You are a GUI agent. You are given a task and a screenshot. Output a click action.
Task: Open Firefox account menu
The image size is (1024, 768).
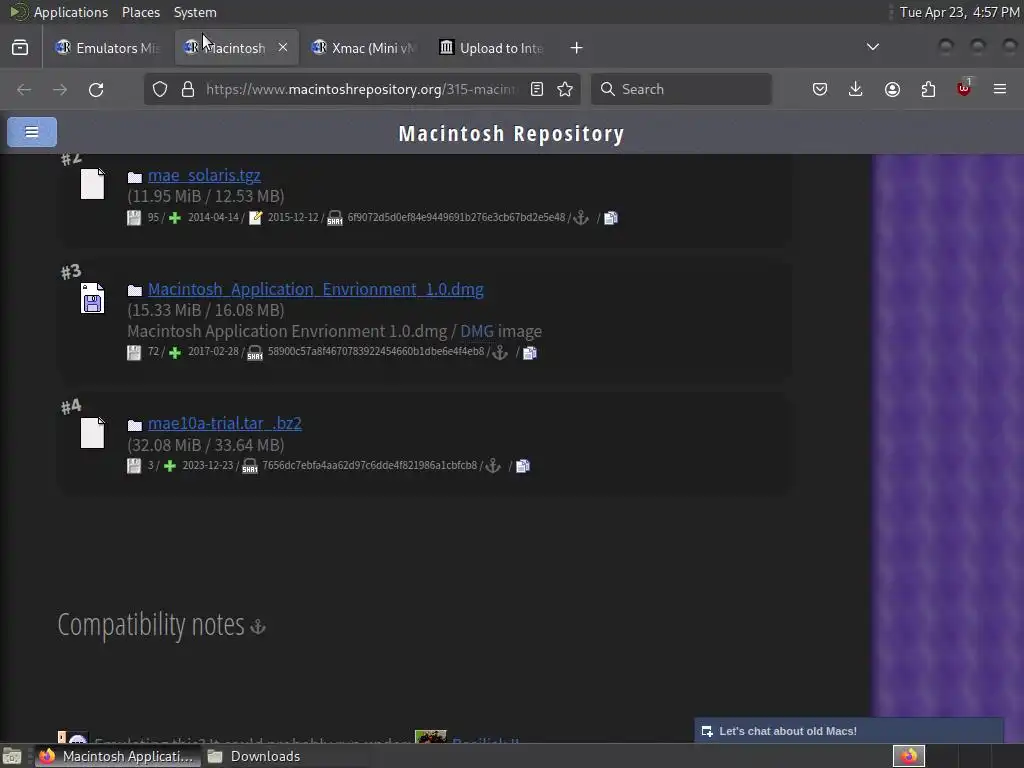pyautogui.click(x=892, y=89)
